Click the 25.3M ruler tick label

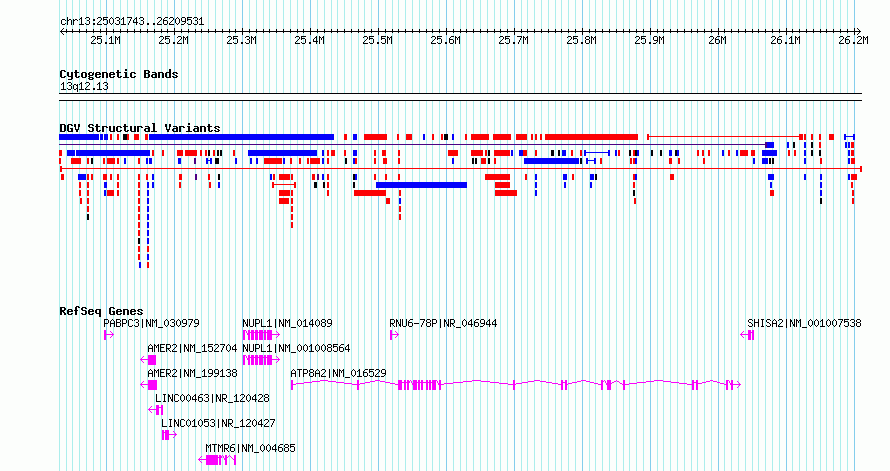[242, 41]
